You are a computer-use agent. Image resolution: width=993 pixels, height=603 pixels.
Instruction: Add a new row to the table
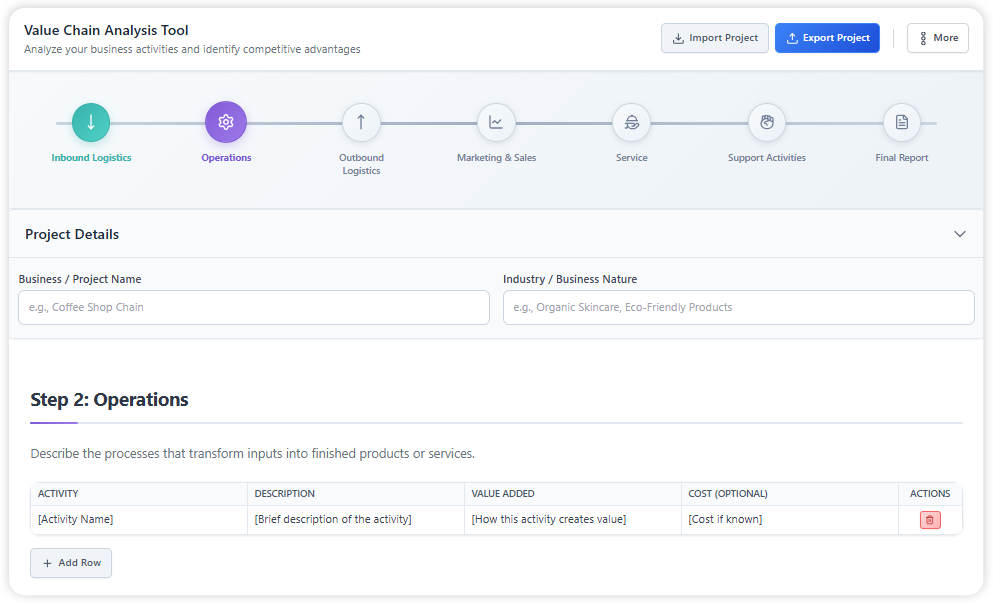coord(71,563)
